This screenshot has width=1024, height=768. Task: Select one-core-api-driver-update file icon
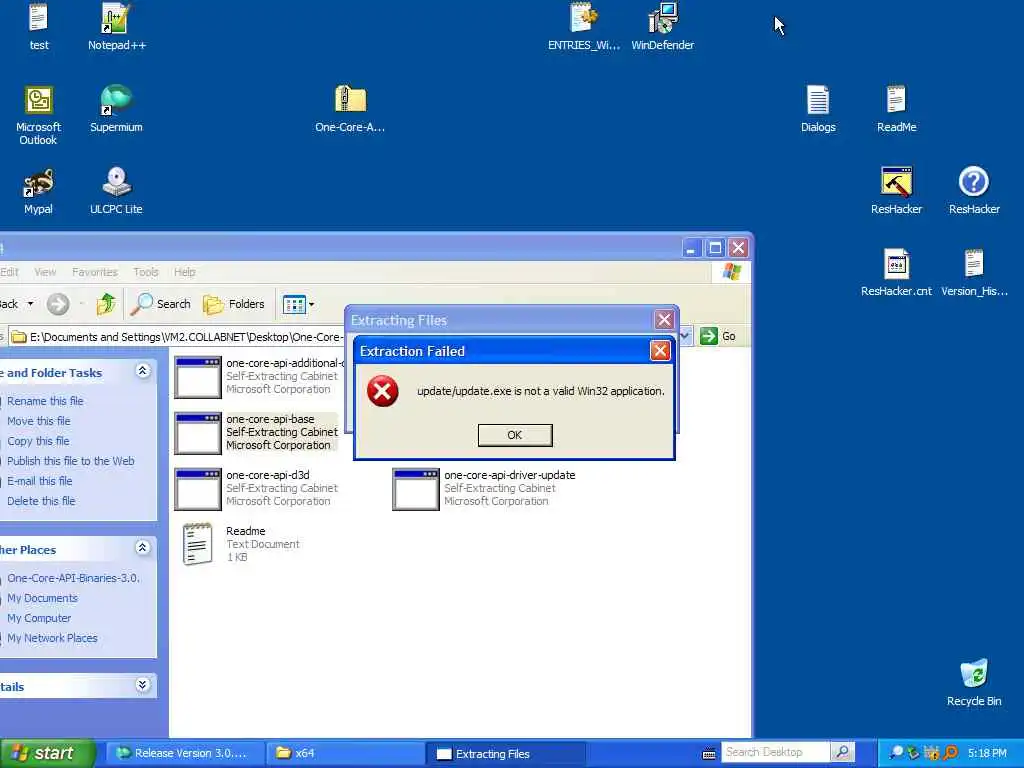click(x=415, y=488)
